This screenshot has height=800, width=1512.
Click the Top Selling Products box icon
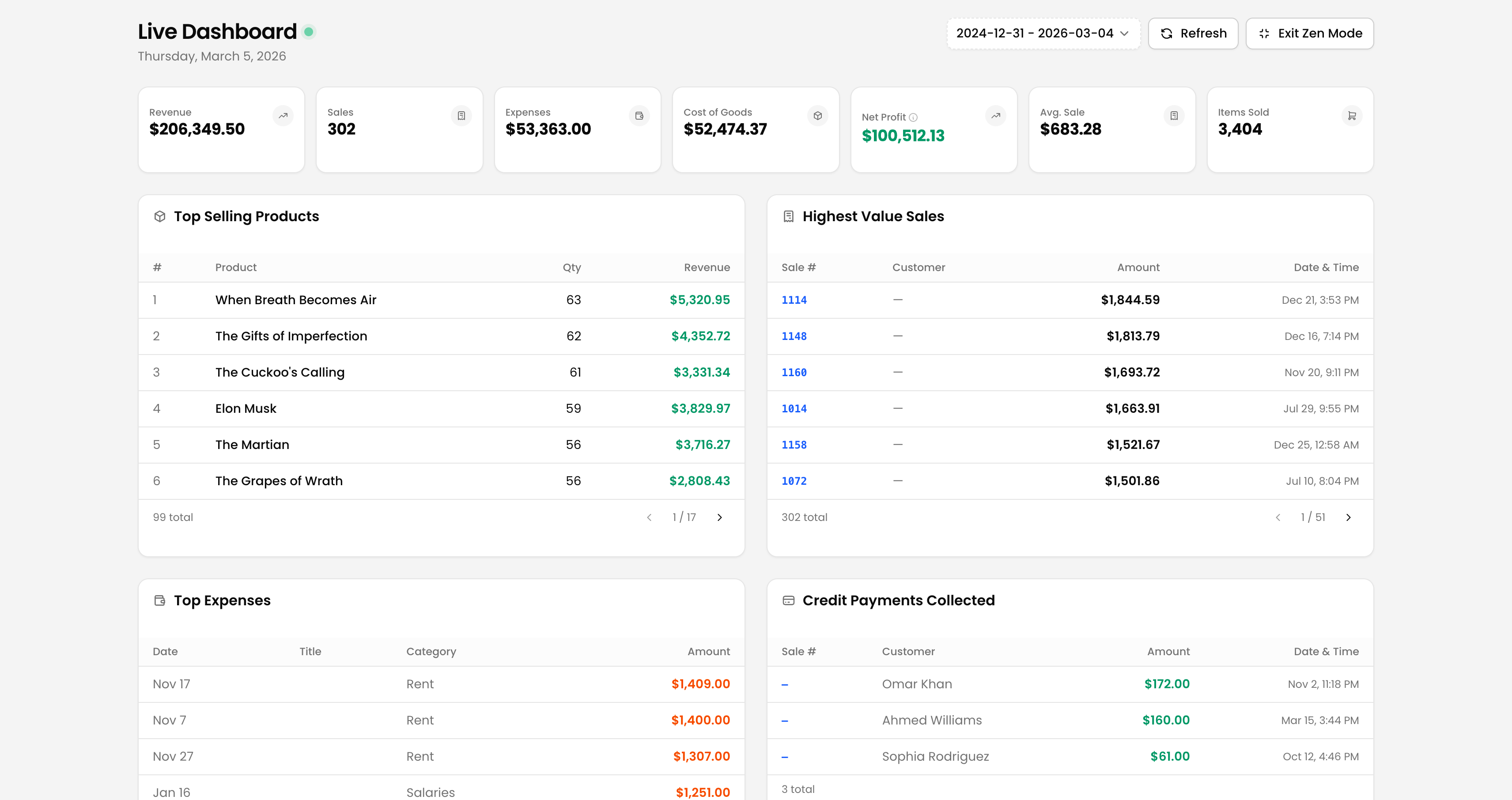[x=160, y=217]
